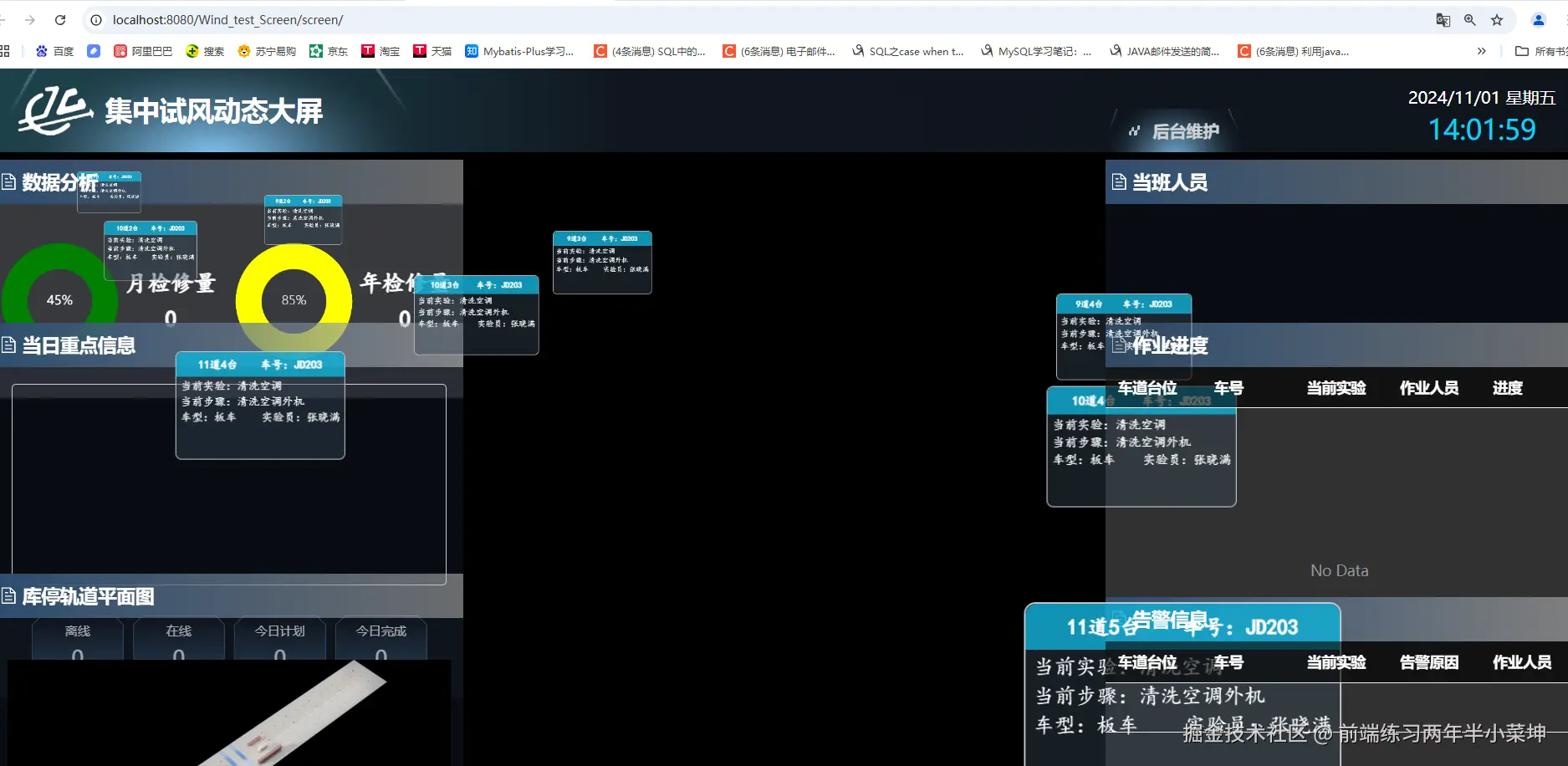Open the MySQL学习笔记 bookmark
The image size is (1568, 766).
(x=1036, y=51)
